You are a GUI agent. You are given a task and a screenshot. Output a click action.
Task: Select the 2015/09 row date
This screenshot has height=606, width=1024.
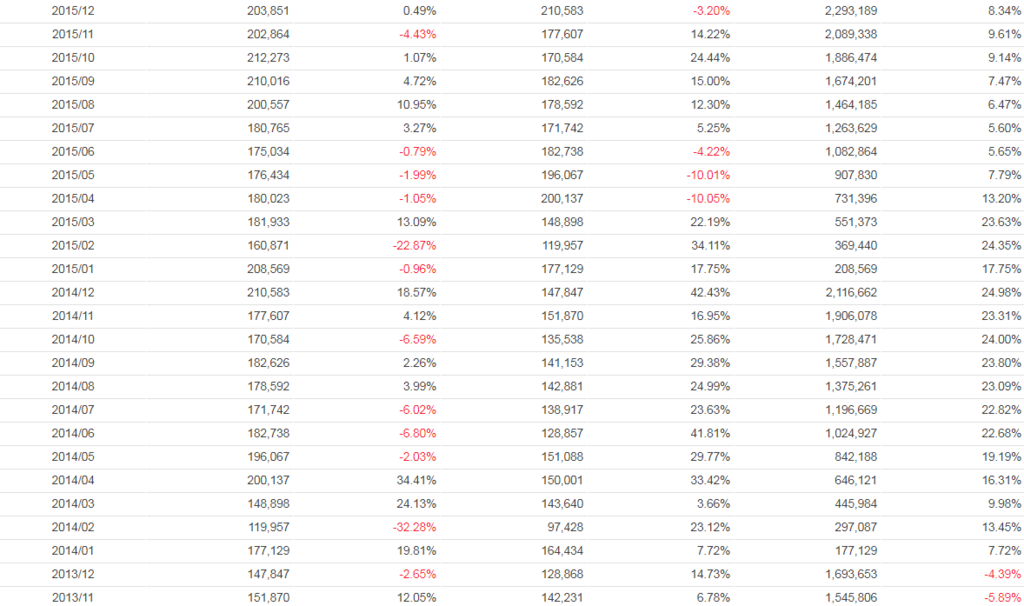pos(72,81)
